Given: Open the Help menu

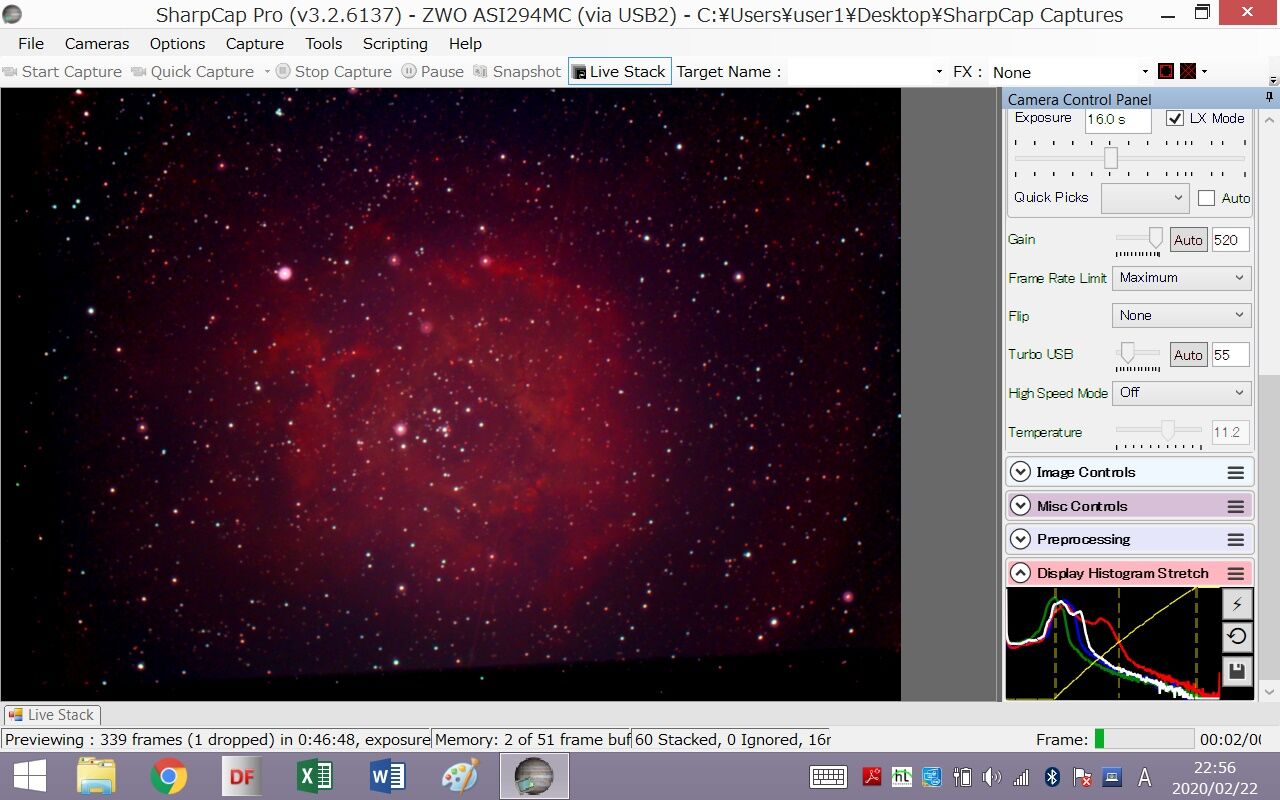Looking at the screenshot, I should pos(465,44).
